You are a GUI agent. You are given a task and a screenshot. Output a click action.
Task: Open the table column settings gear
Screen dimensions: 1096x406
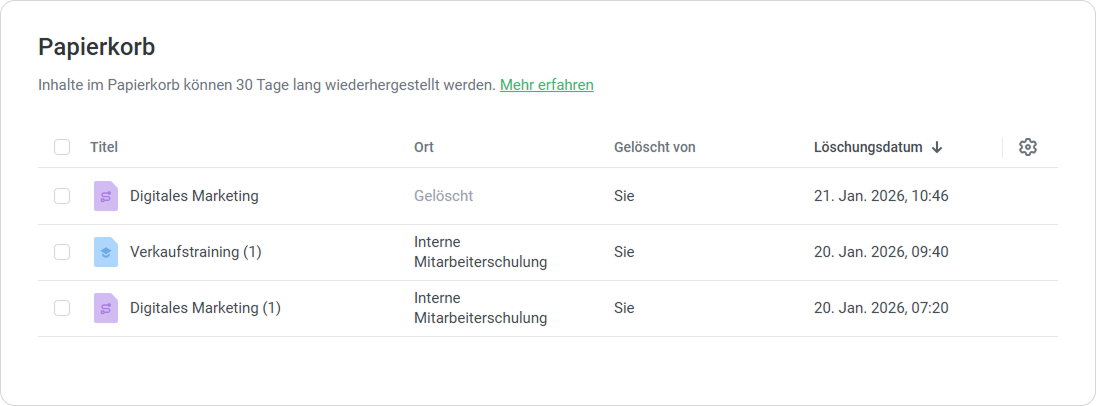click(x=1027, y=147)
